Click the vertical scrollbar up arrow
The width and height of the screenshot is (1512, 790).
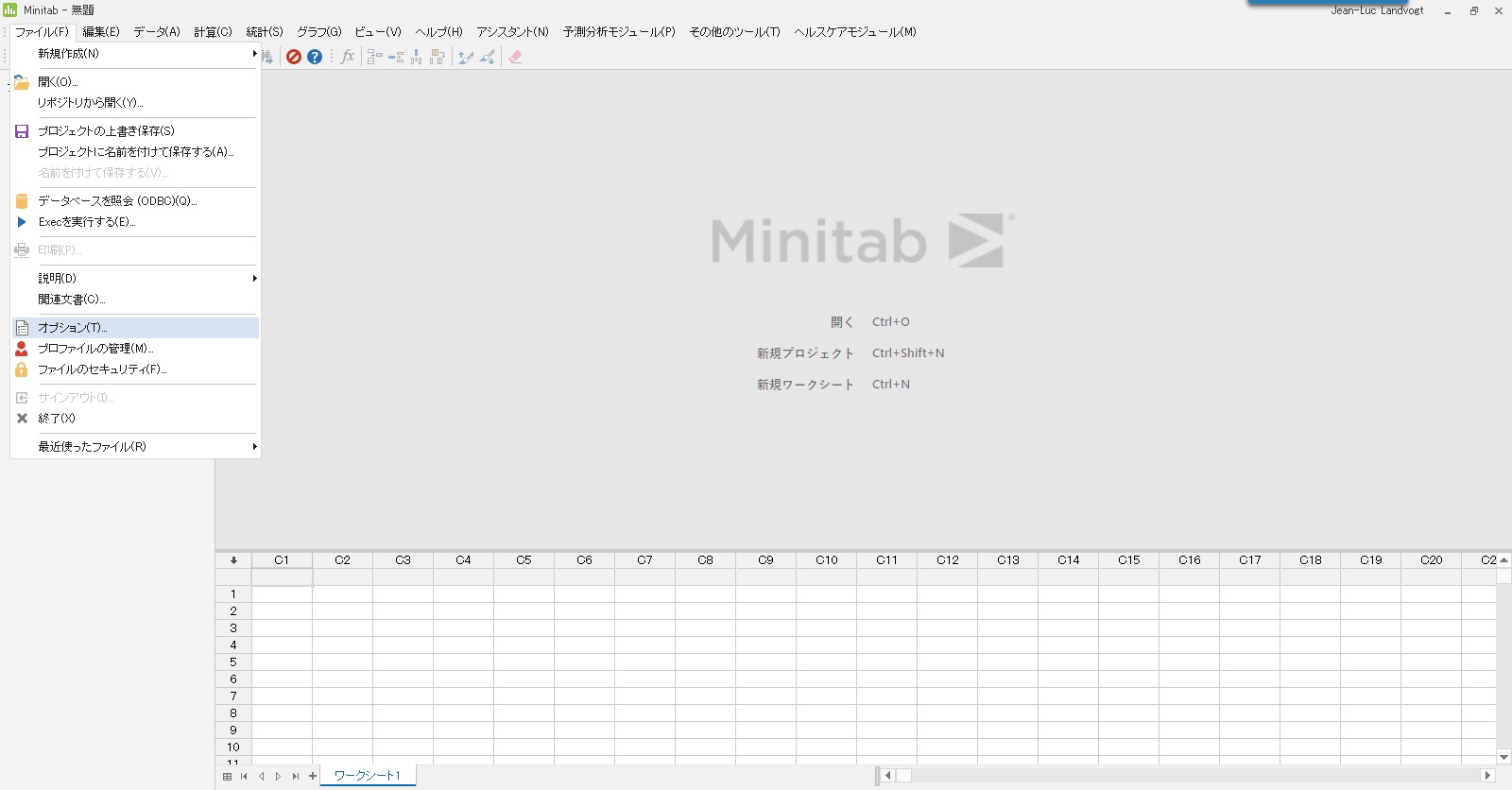tap(1503, 560)
